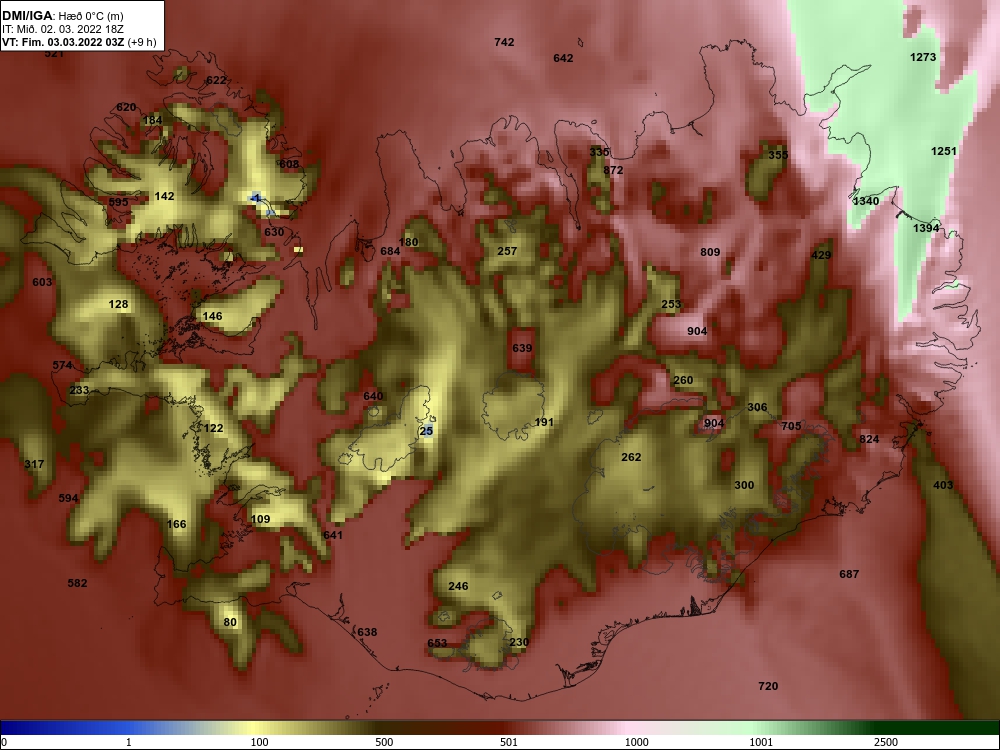Click the map value 620
This screenshot has width=1000, height=750.
[x=126, y=107]
